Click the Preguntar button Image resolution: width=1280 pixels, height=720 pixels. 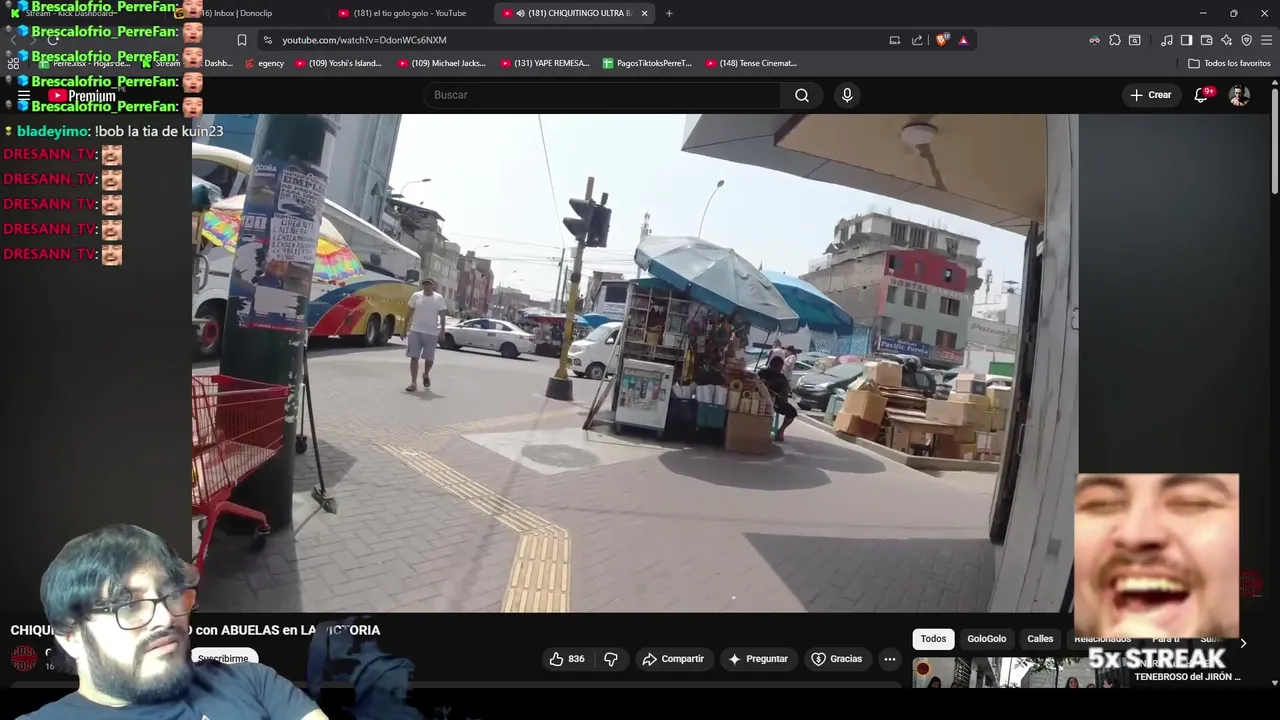pos(758,659)
